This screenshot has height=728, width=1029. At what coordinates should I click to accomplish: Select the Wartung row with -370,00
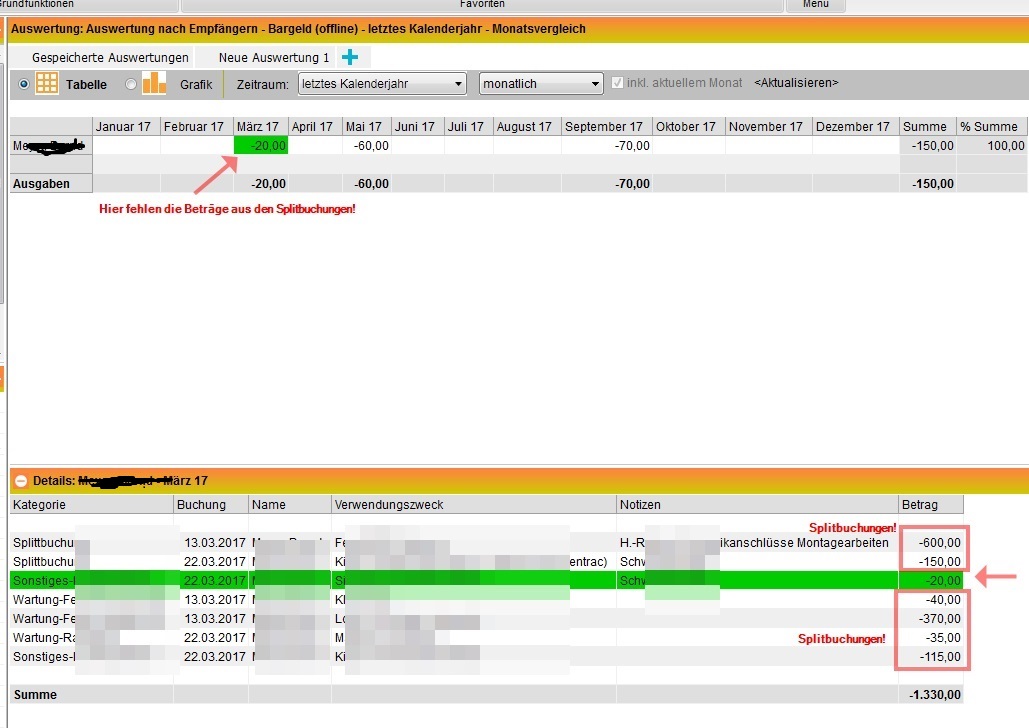click(x=487, y=618)
